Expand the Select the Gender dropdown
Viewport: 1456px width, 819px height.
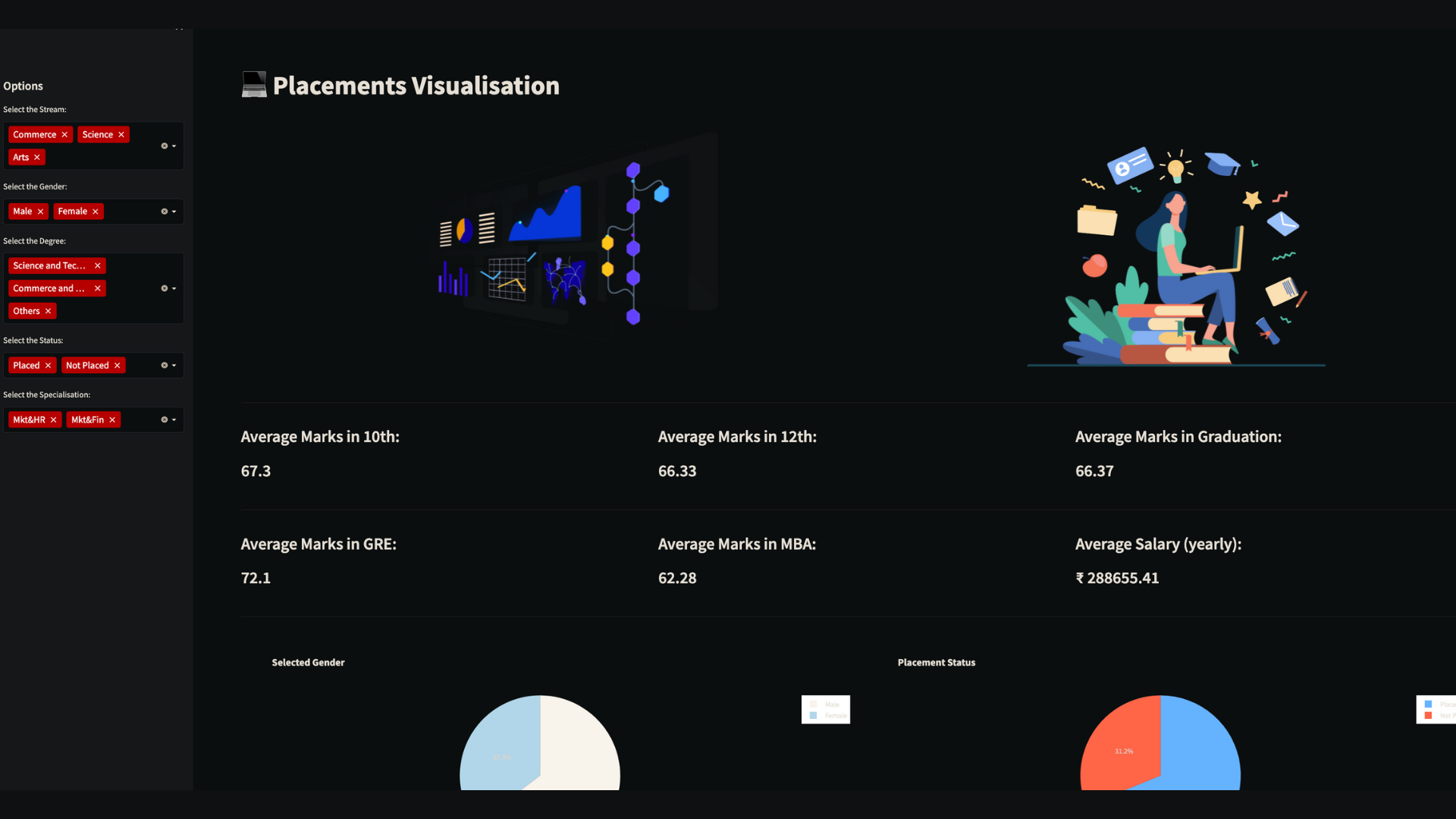(174, 211)
